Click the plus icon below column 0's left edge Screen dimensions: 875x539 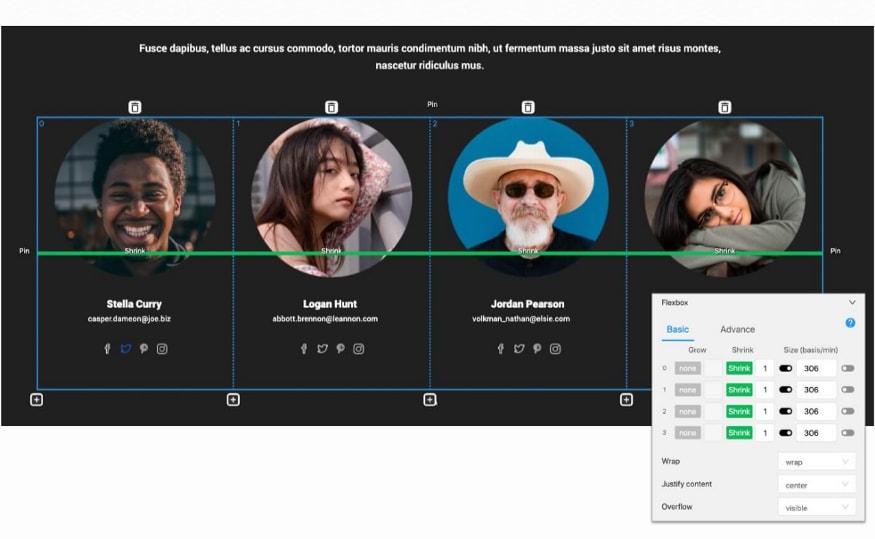click(36, 400)
